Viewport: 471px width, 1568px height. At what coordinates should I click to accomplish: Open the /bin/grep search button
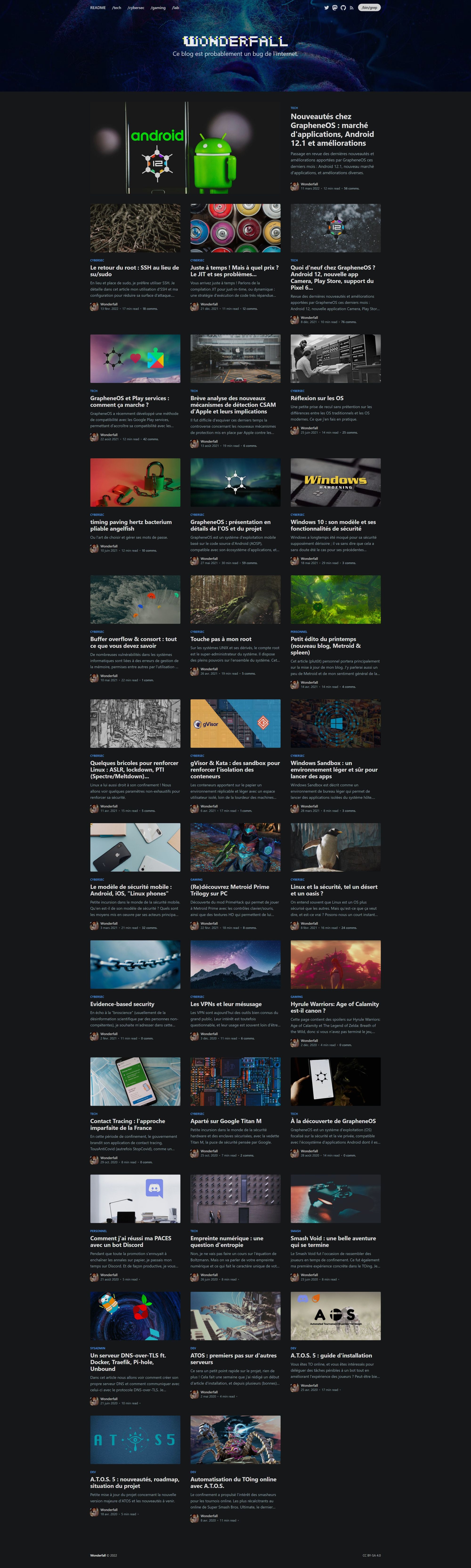(369, 8)
